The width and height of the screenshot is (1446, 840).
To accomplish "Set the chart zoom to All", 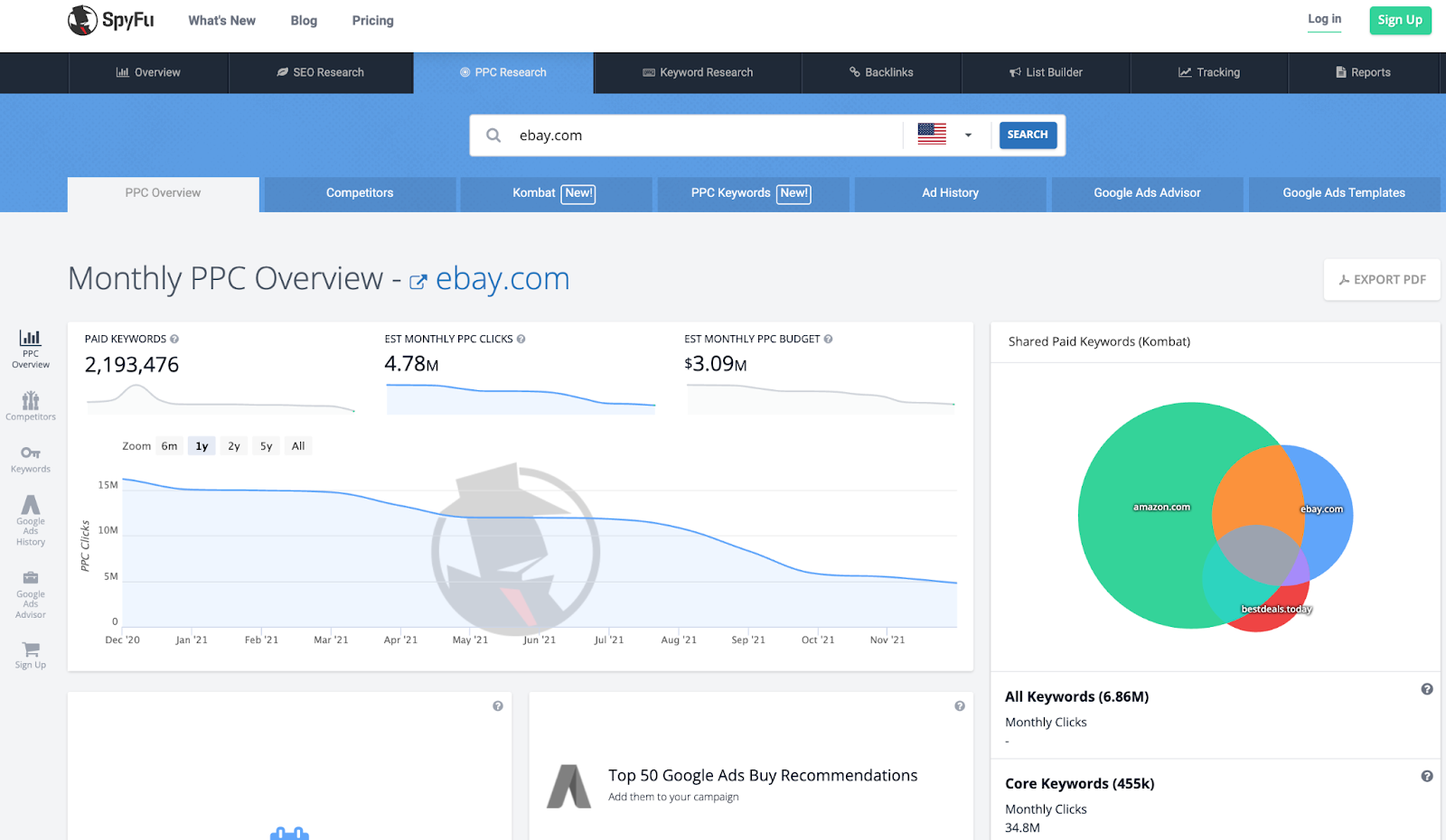I will (297, 445).
